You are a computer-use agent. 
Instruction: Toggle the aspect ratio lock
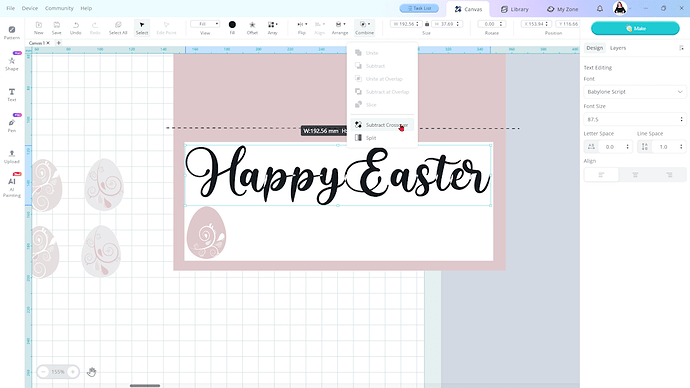427,24
